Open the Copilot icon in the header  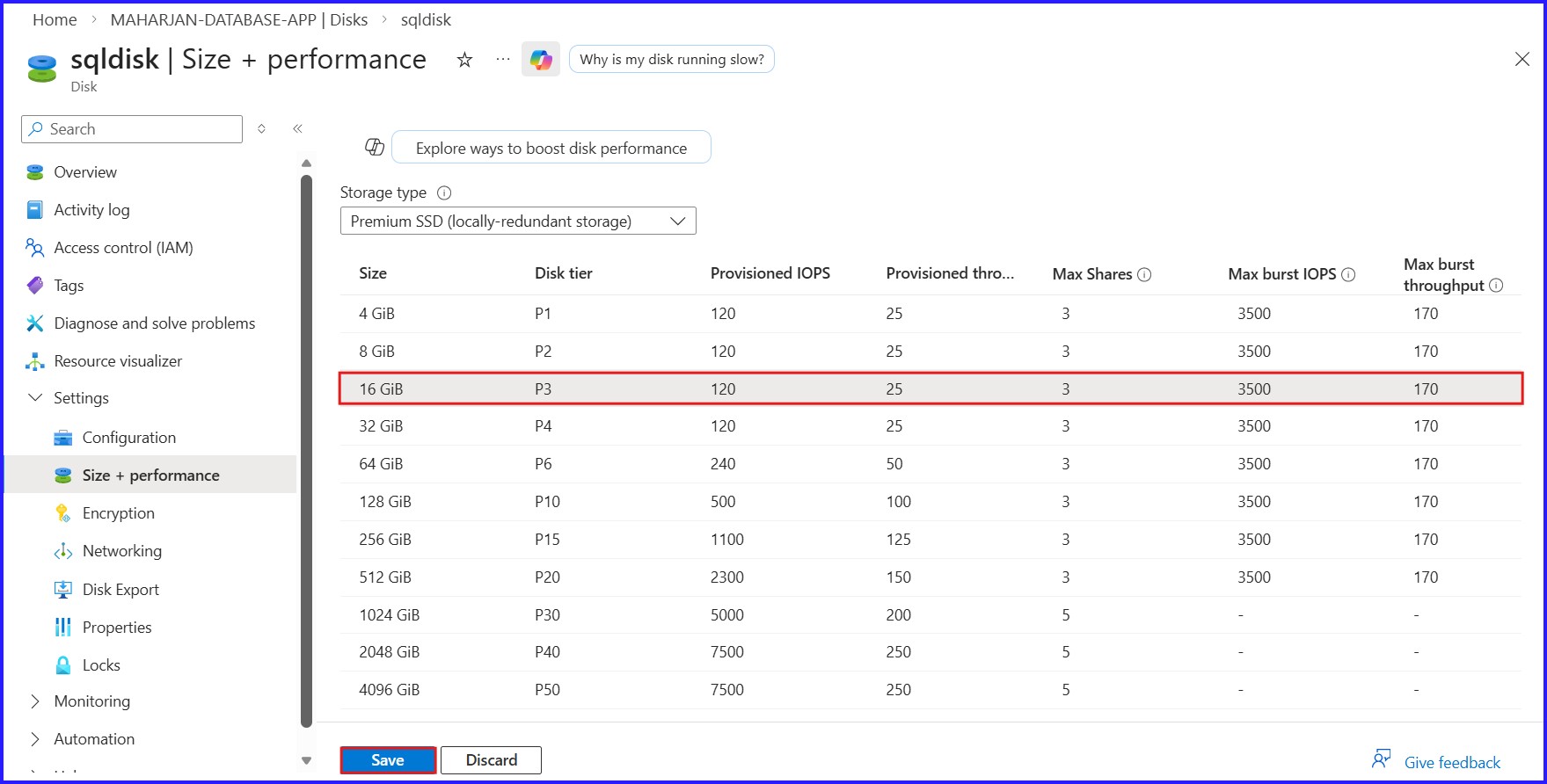tap(541, 60)
